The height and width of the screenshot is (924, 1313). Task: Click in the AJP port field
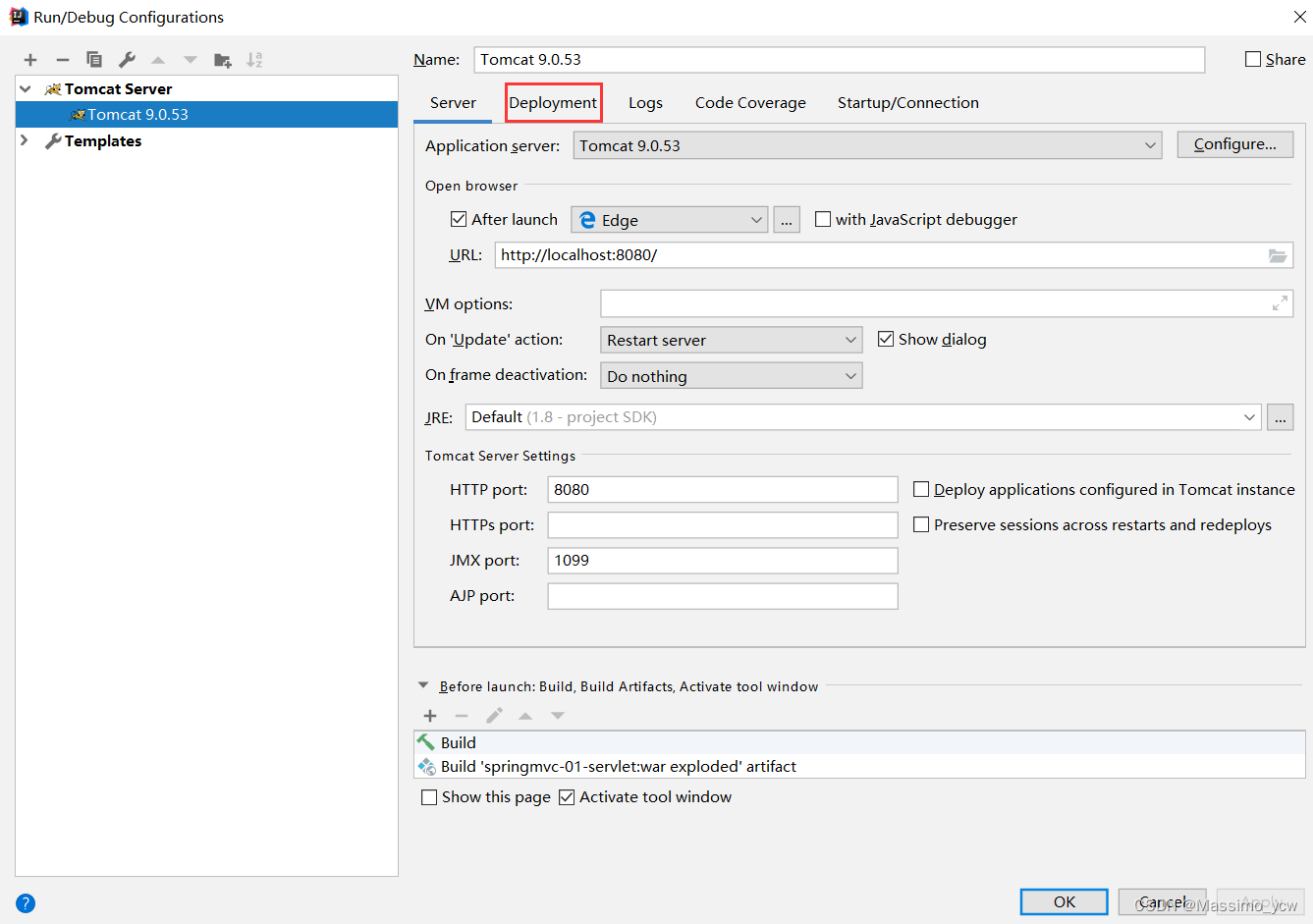click(x=723, y=595)
